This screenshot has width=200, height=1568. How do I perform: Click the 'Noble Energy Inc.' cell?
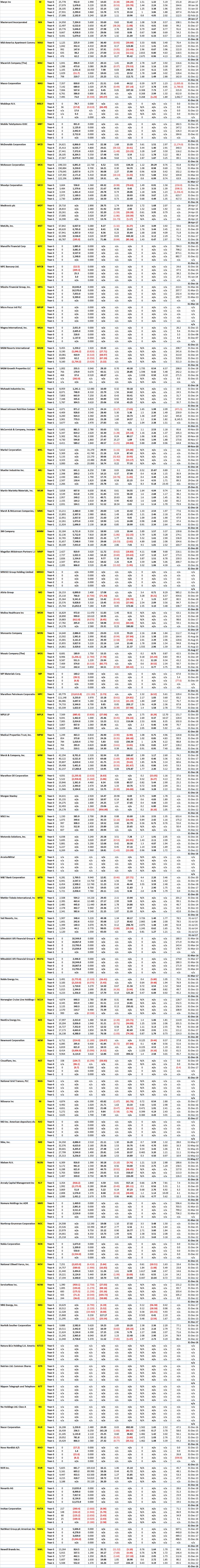tap(18, 979)
